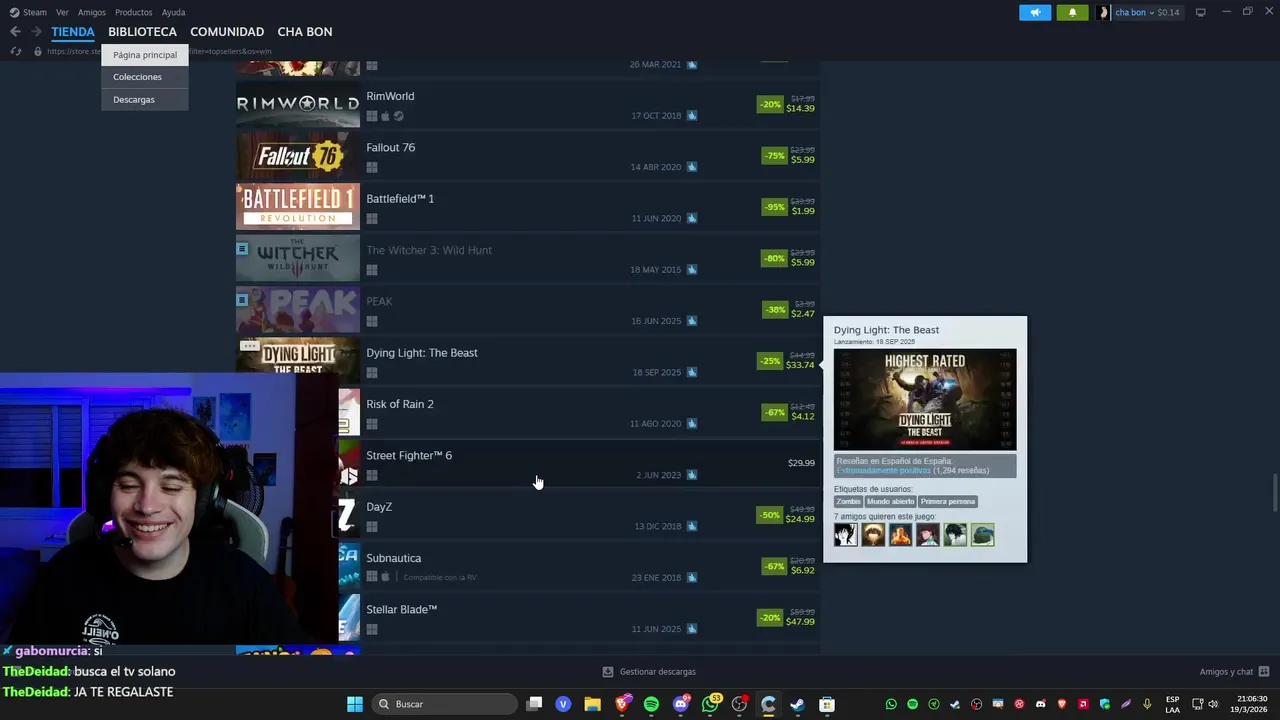Click Mac icon under RimWorld title
The height and width of the screenshot is (720, 1280).
[x=385, y=116]
